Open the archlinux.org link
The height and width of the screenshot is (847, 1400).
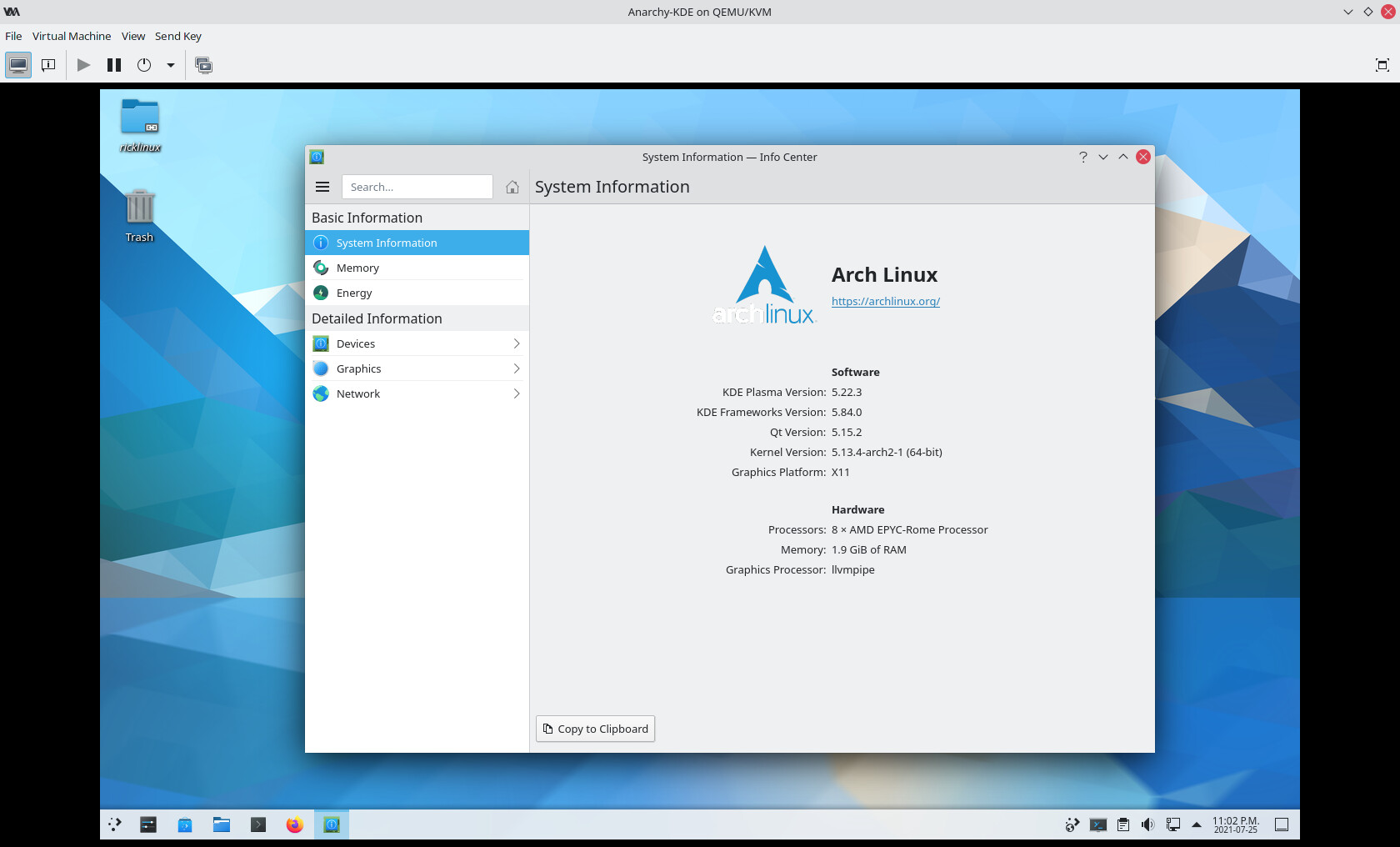click(885, 301)
